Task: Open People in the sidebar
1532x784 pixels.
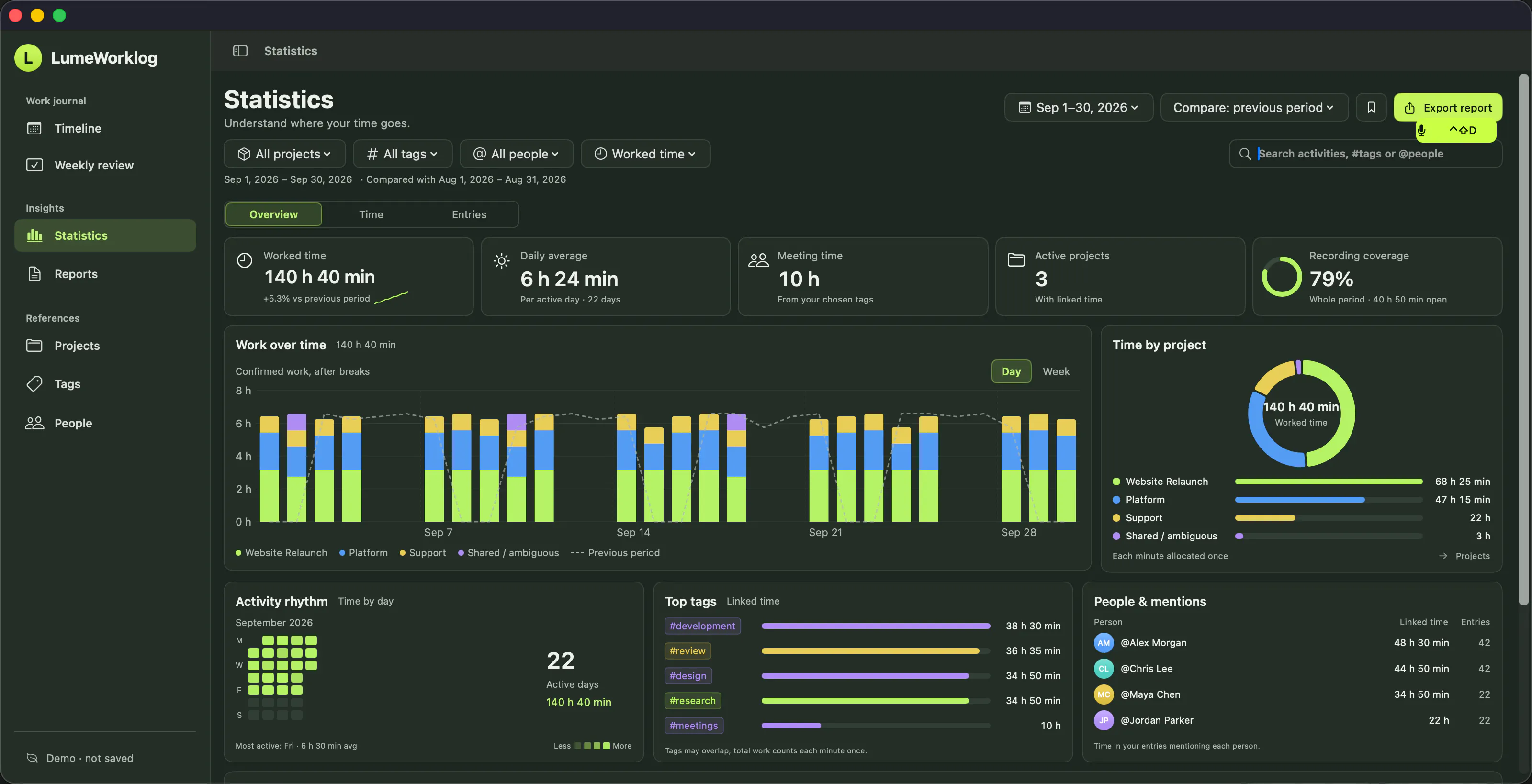Action: click(105, 423)
